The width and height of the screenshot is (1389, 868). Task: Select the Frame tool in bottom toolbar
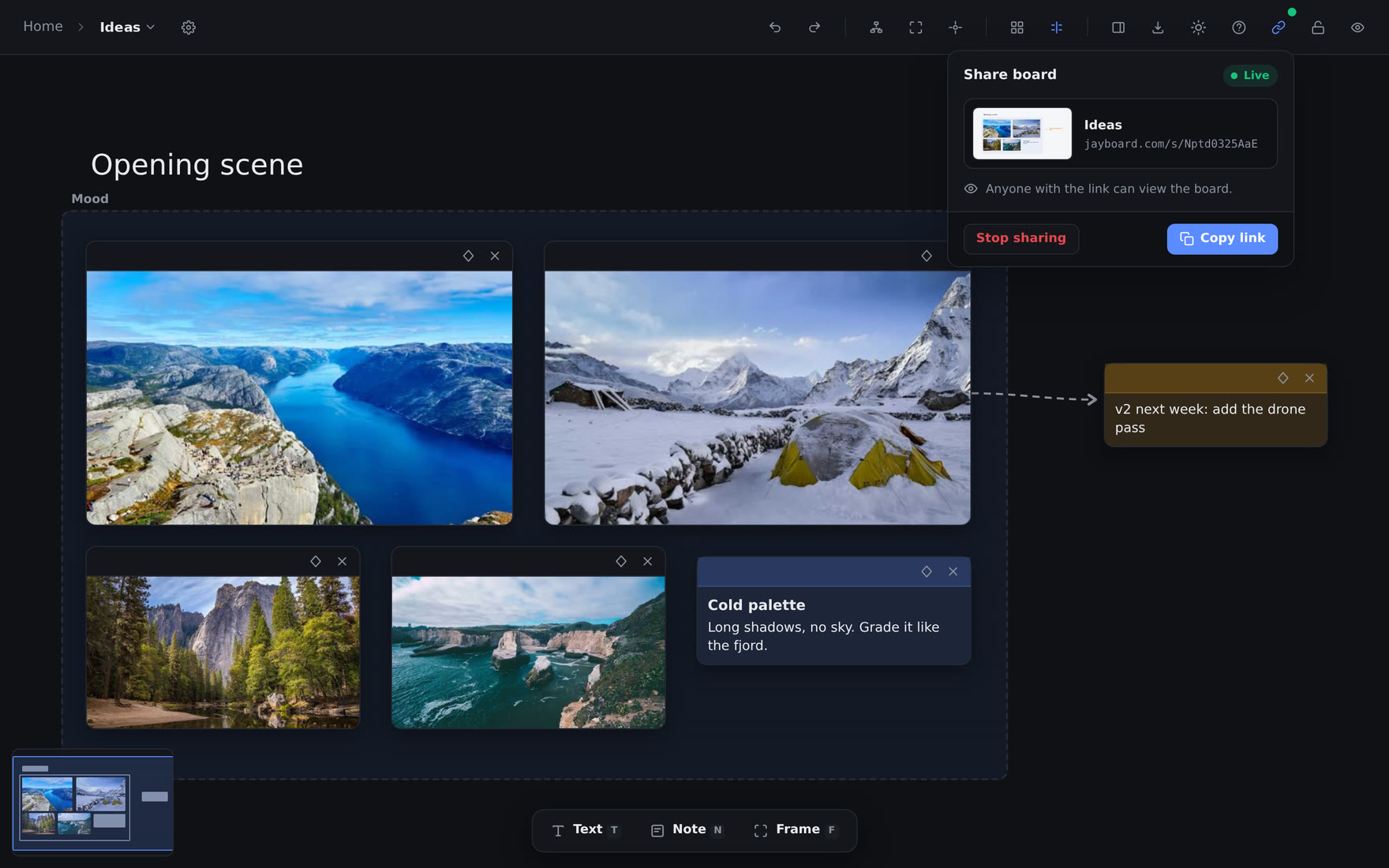coord(795,830)
